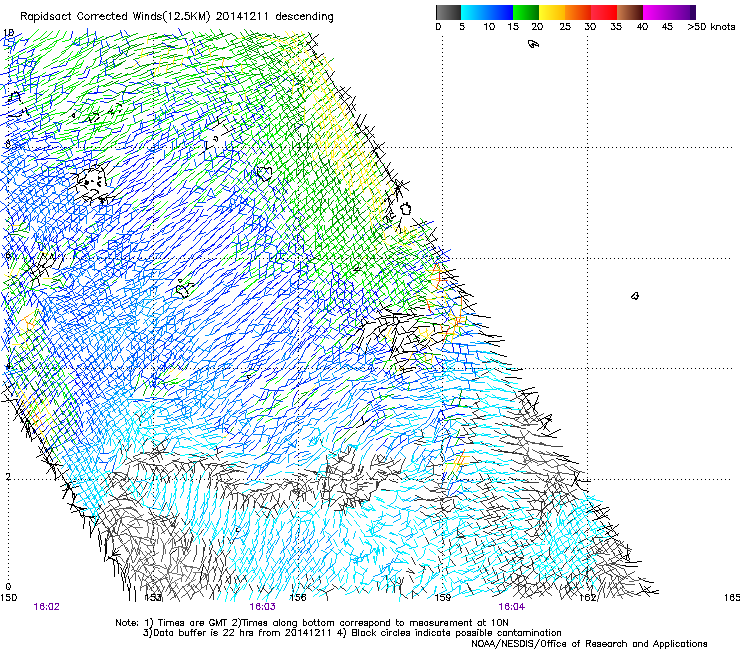Select the 'Data buffer is 22 hrs' note line
Screen dimensions: 740x650
353,633
